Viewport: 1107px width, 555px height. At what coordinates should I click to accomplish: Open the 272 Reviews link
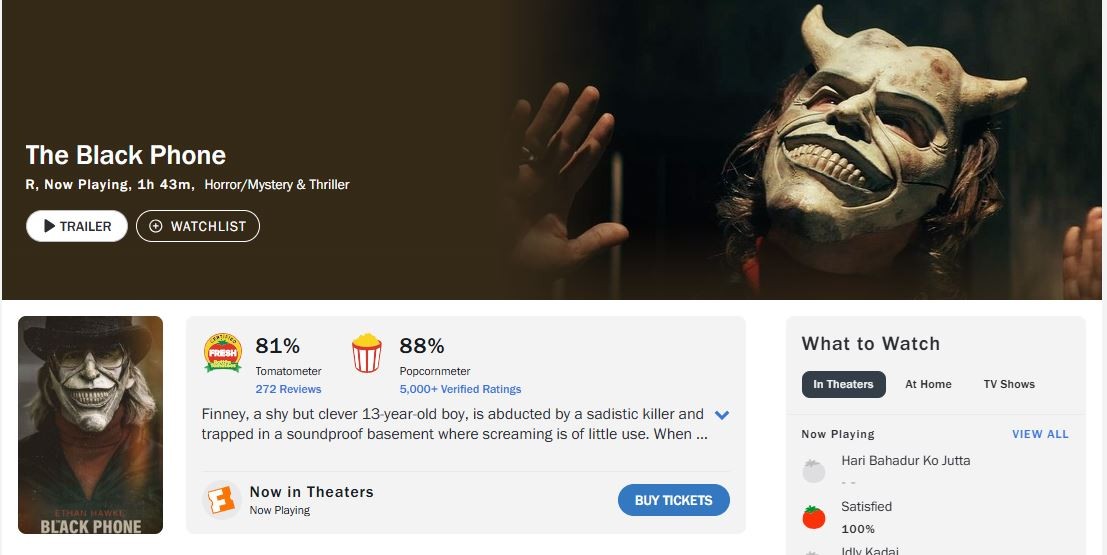[x=288, y=389]
